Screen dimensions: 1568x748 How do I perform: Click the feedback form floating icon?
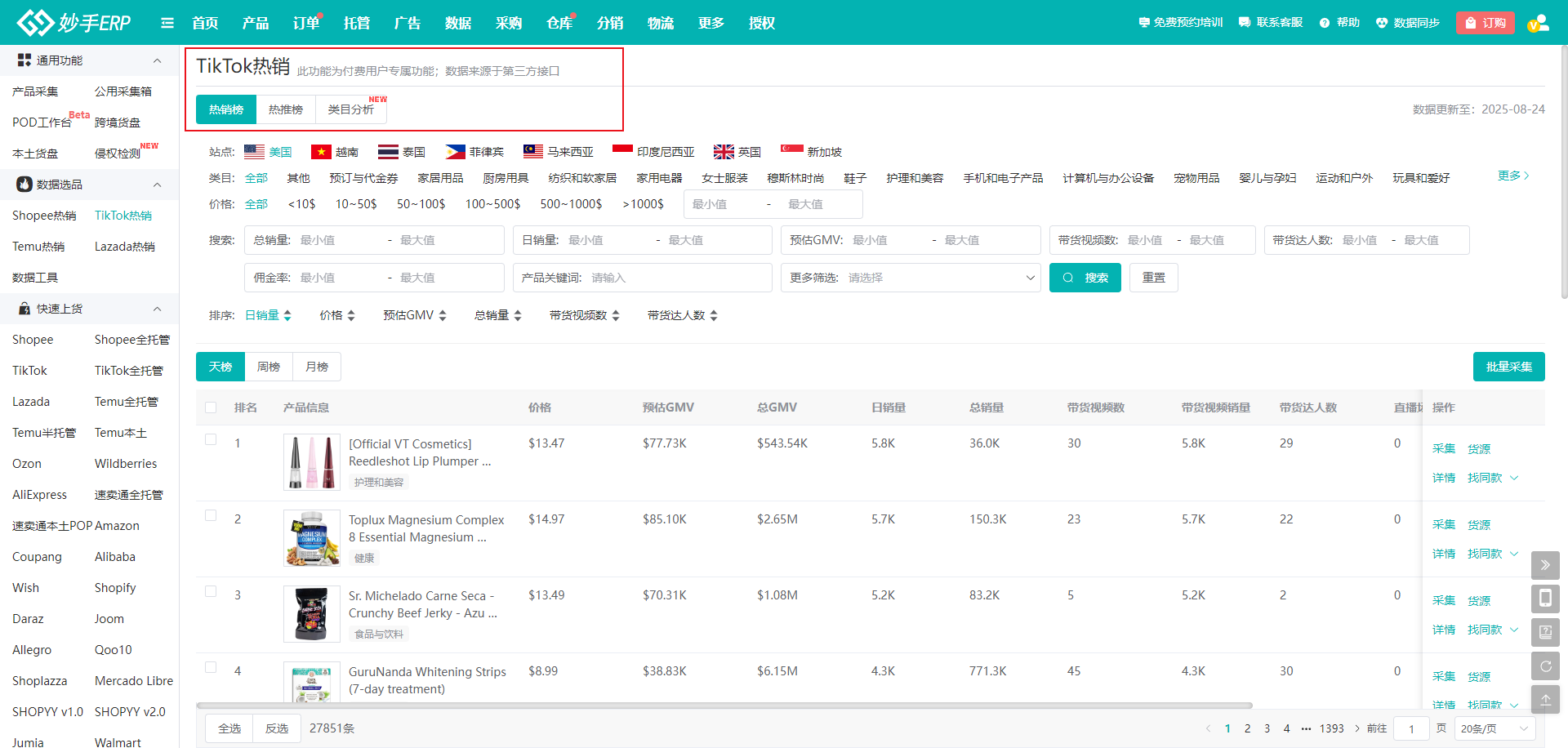1545,632
